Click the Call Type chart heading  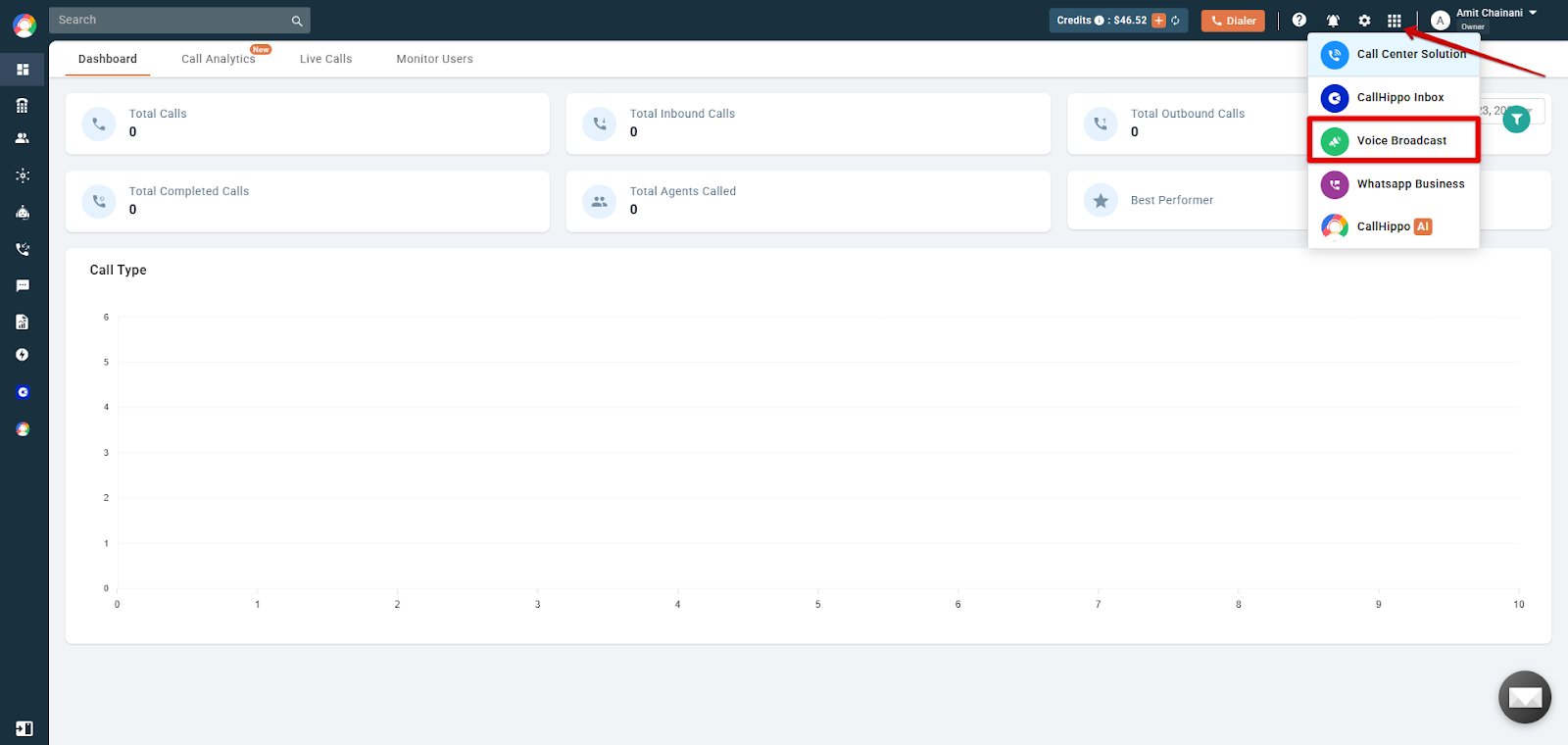[x=119, y=271]
